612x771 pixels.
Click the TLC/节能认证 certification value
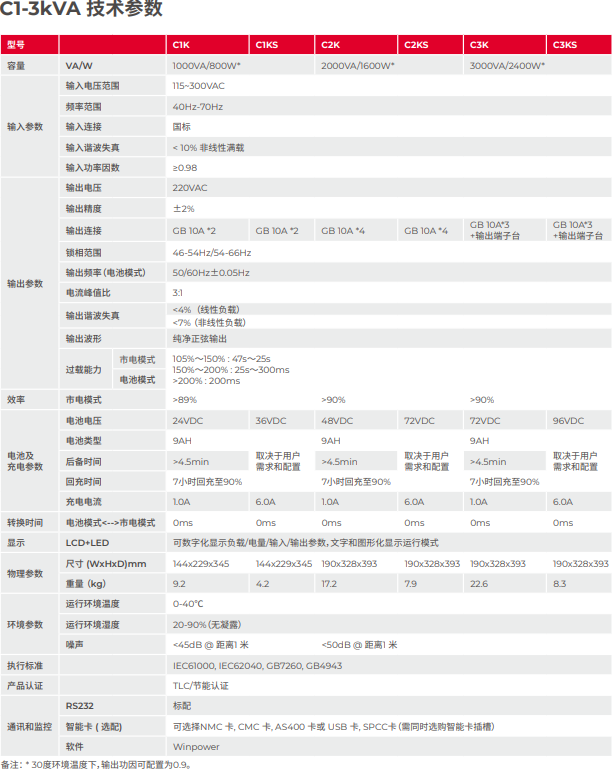(201, 685)
